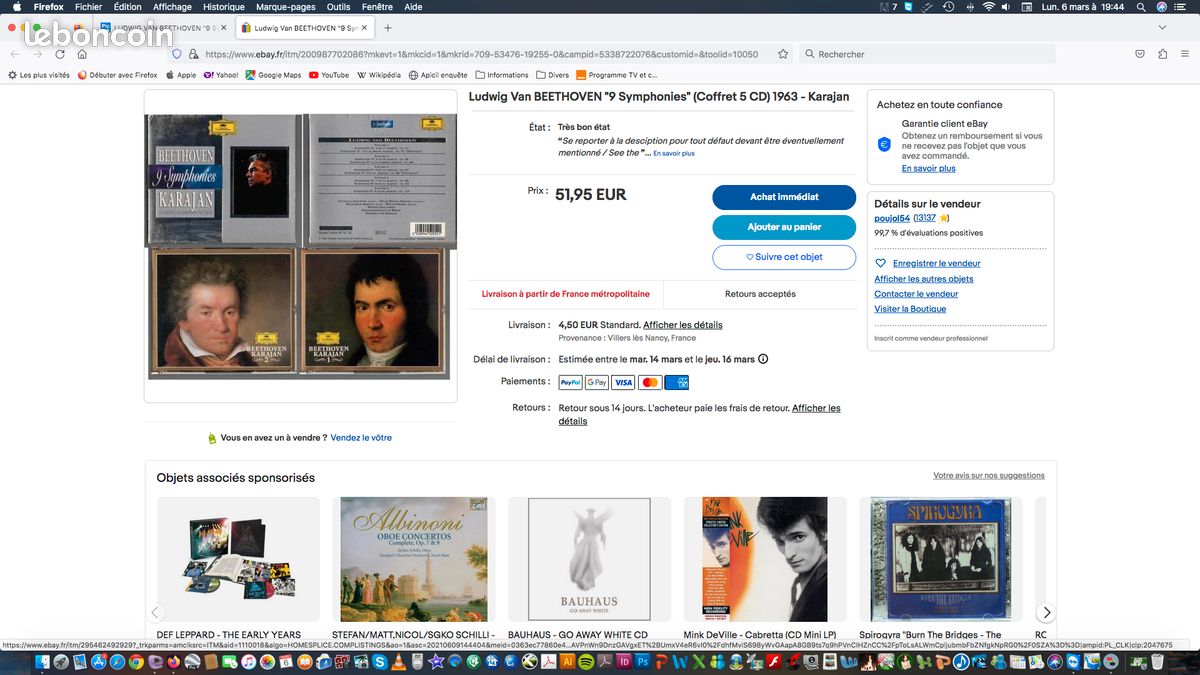
Task: Click the Achat immédiat button
Action: point(784,197)
